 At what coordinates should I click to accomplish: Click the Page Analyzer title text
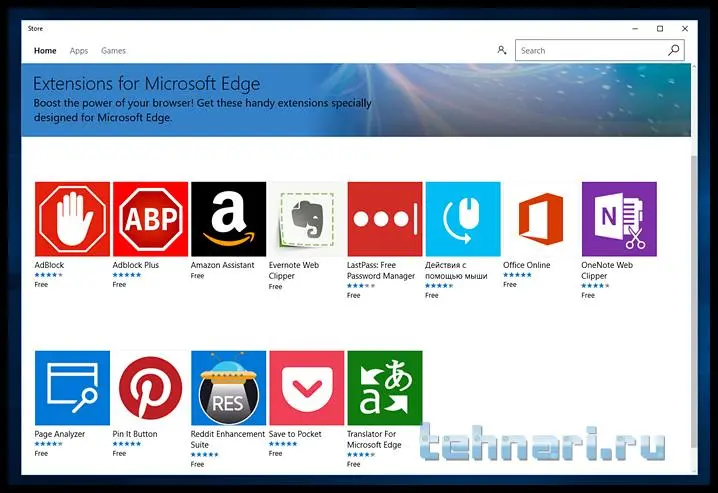tap(60, 434)
